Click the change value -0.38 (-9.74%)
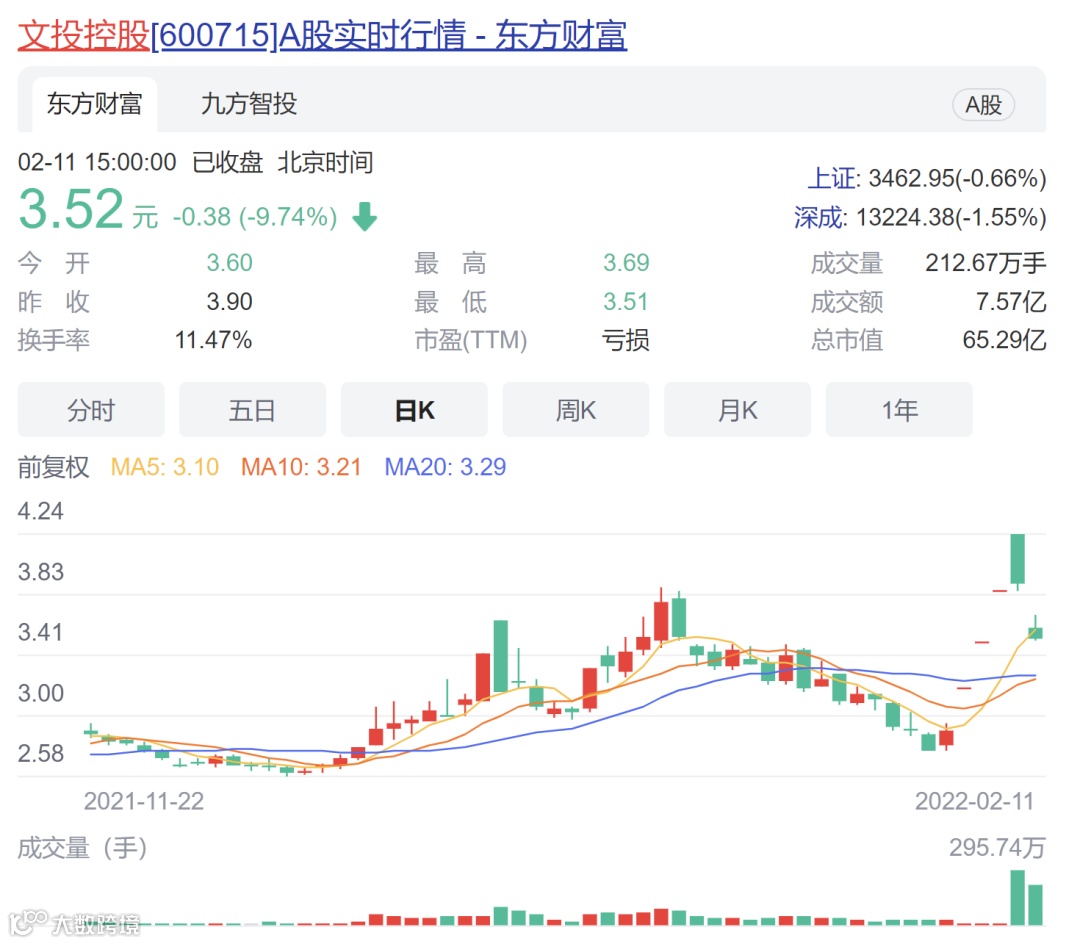Viewport: 1080px width, 944px height. pyautogui.click(x=255, y=217)
